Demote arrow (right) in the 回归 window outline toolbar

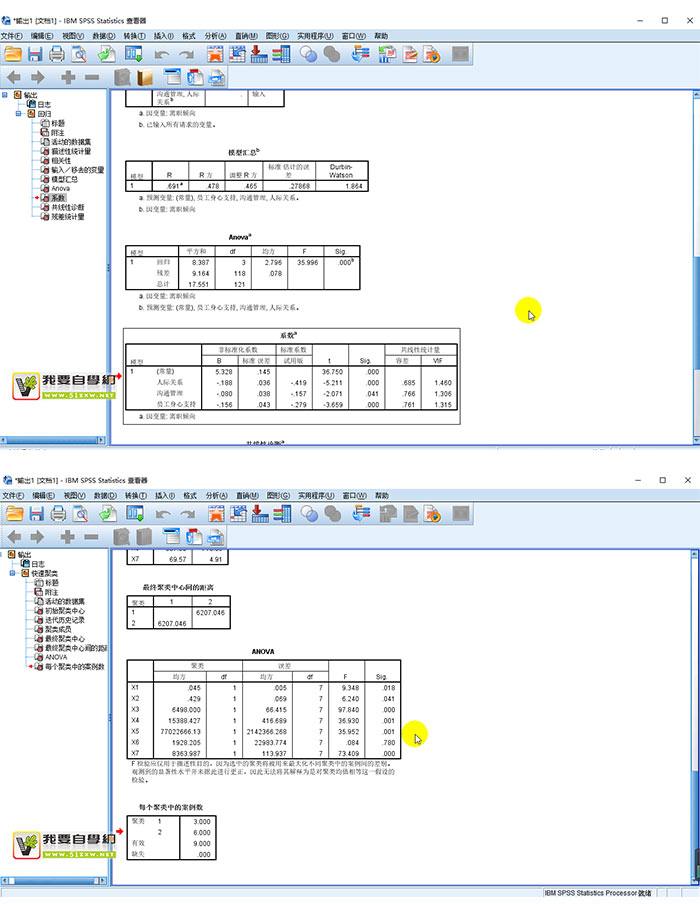coord(38,77)
